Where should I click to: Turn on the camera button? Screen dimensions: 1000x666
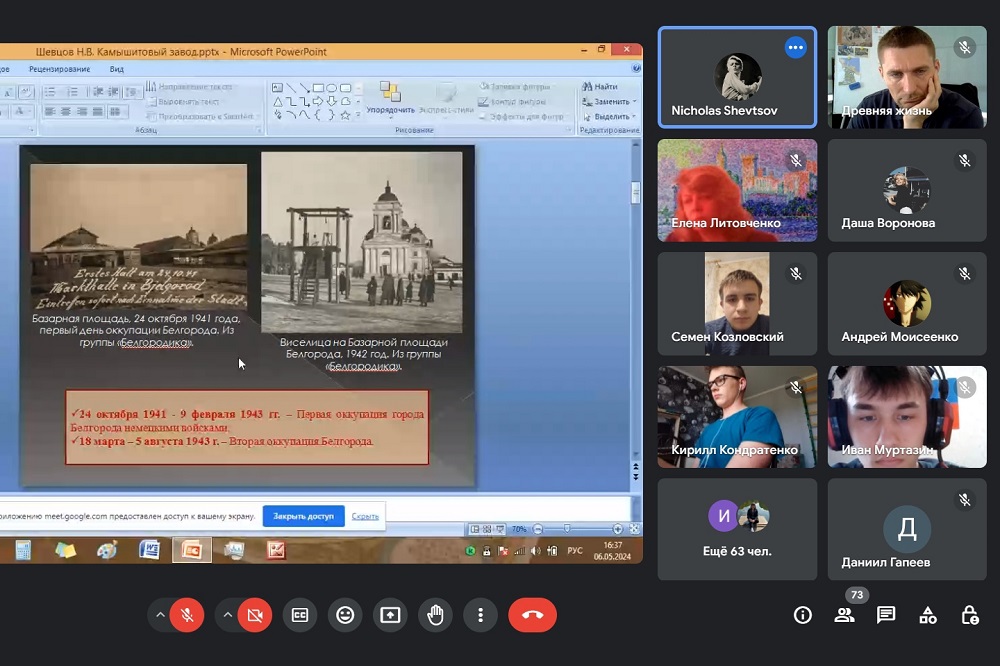254,615
